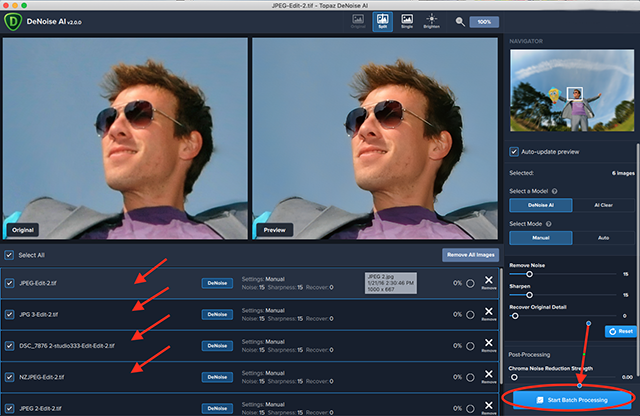Open the Brighten option
This screenshot has height=416, width=640.
pos(431,22)
